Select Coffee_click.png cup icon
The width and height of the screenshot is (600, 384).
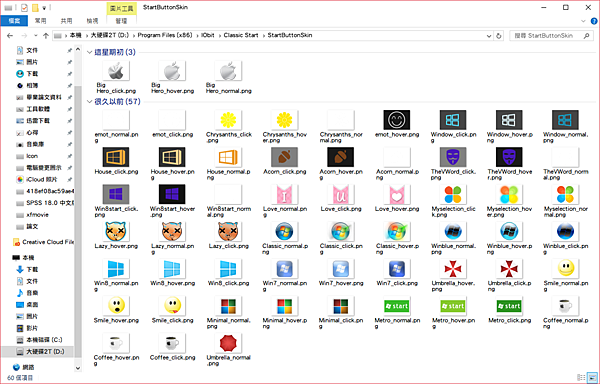[x=172, y=343]
